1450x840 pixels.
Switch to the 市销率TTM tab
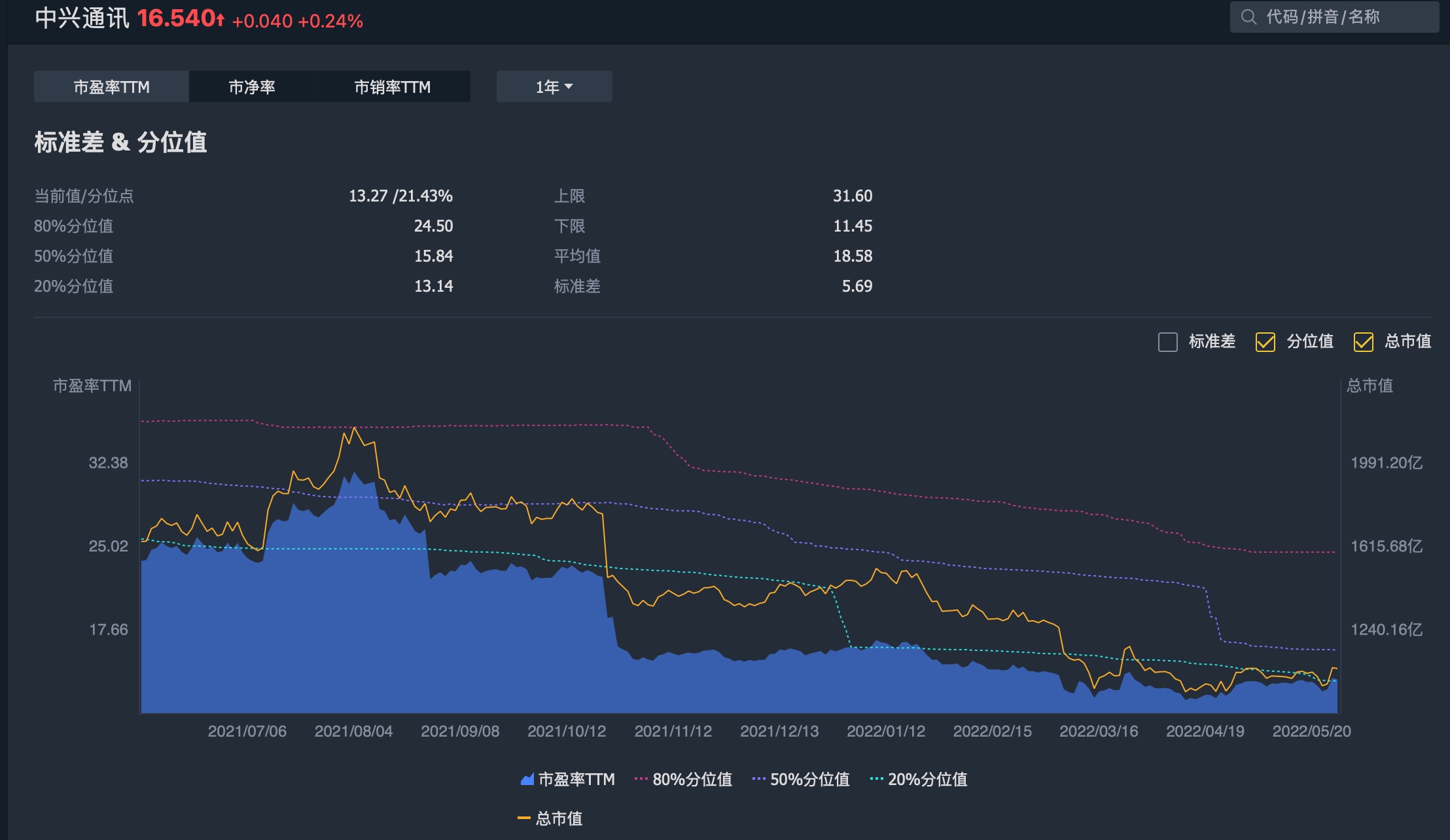coord(392,86)
